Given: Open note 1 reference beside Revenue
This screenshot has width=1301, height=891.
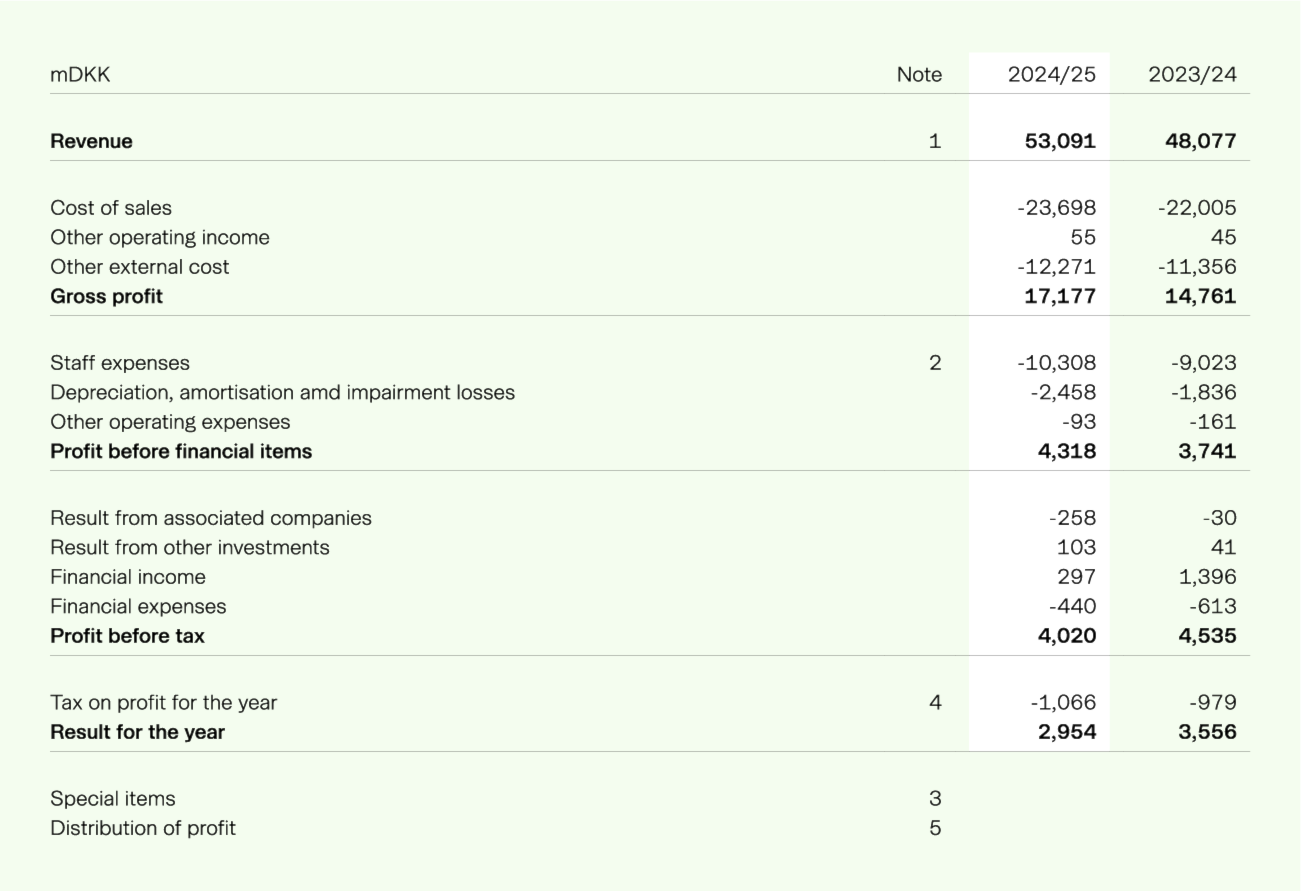Looking at the screenshot, I should coord(934,141).
